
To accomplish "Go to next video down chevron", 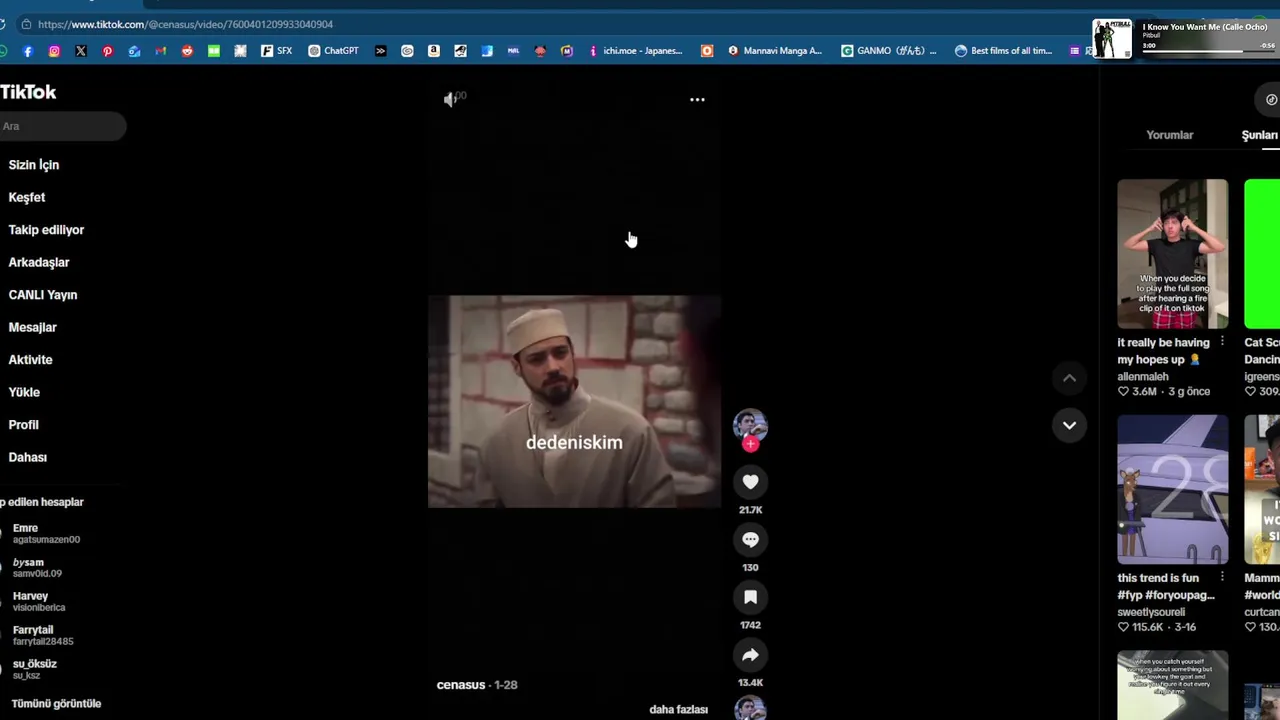I will pyautogui.click(x=1069, y=425).
